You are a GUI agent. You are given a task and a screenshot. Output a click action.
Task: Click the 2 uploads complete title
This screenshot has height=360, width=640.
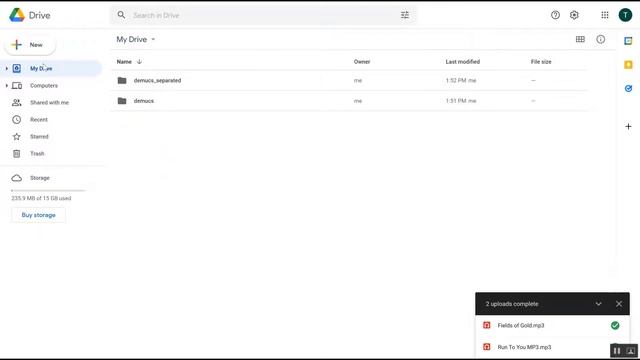click(512, 304)
